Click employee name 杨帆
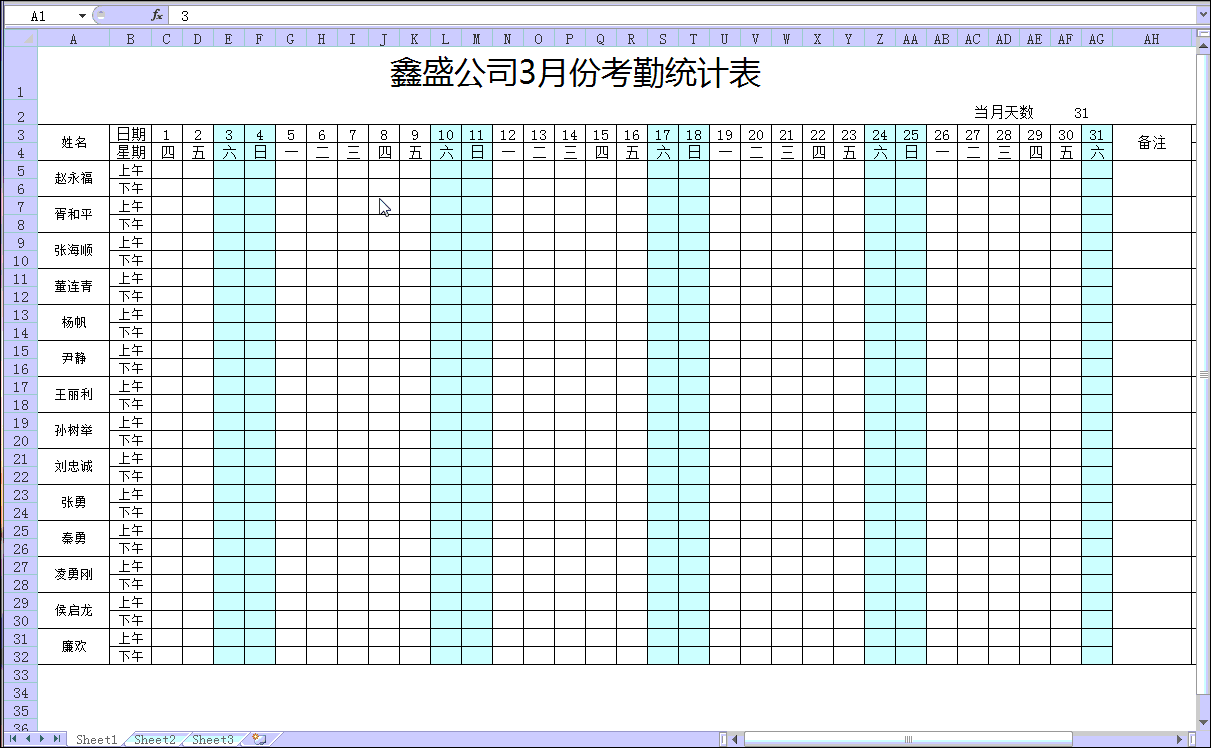The height and width of the screenshot is (748, 1211). [x=73, y=323]
